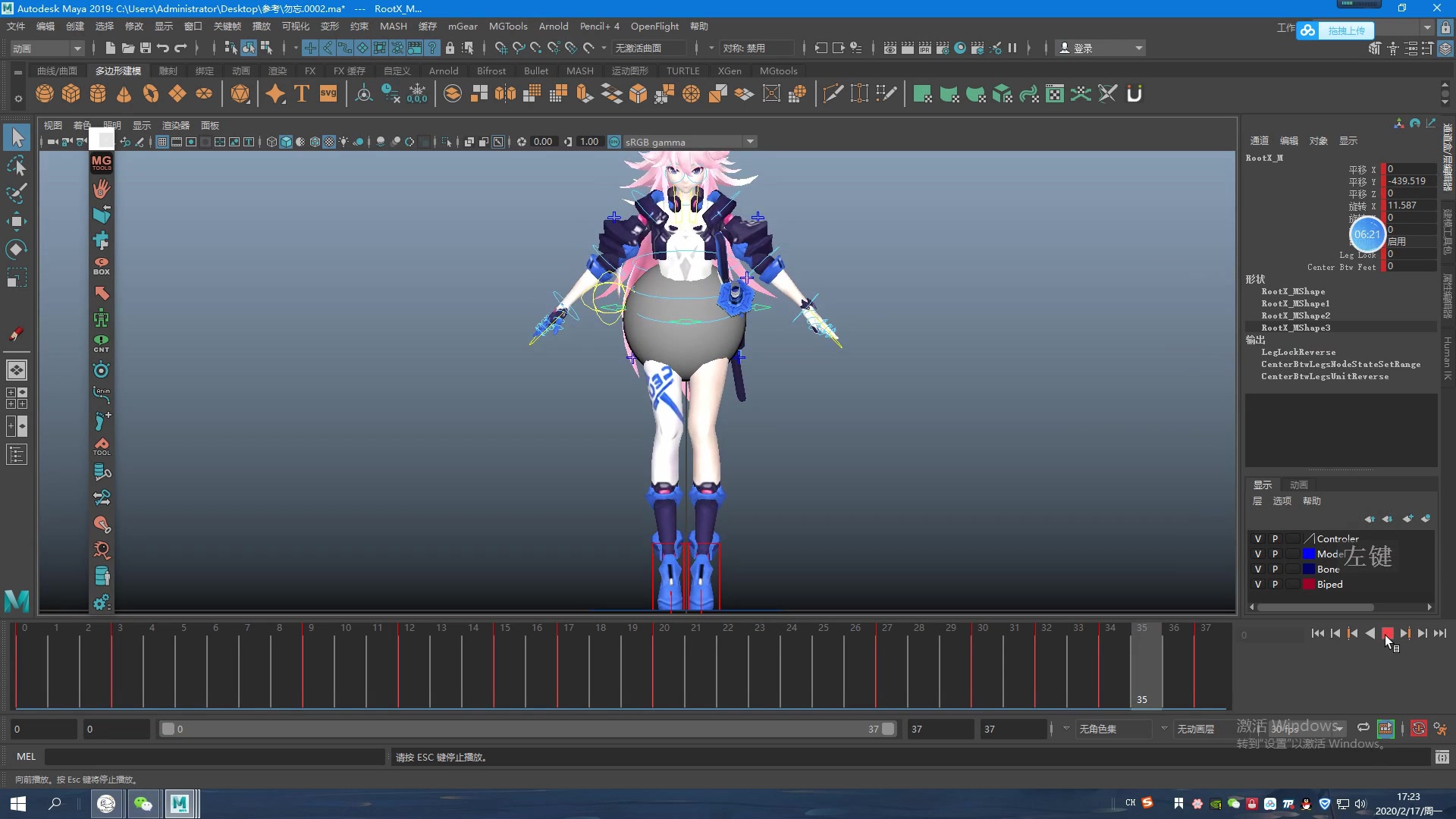Open the symmetry 对称 dropdown
This screenshot has width=1456, height=819.
coord(755,48)
